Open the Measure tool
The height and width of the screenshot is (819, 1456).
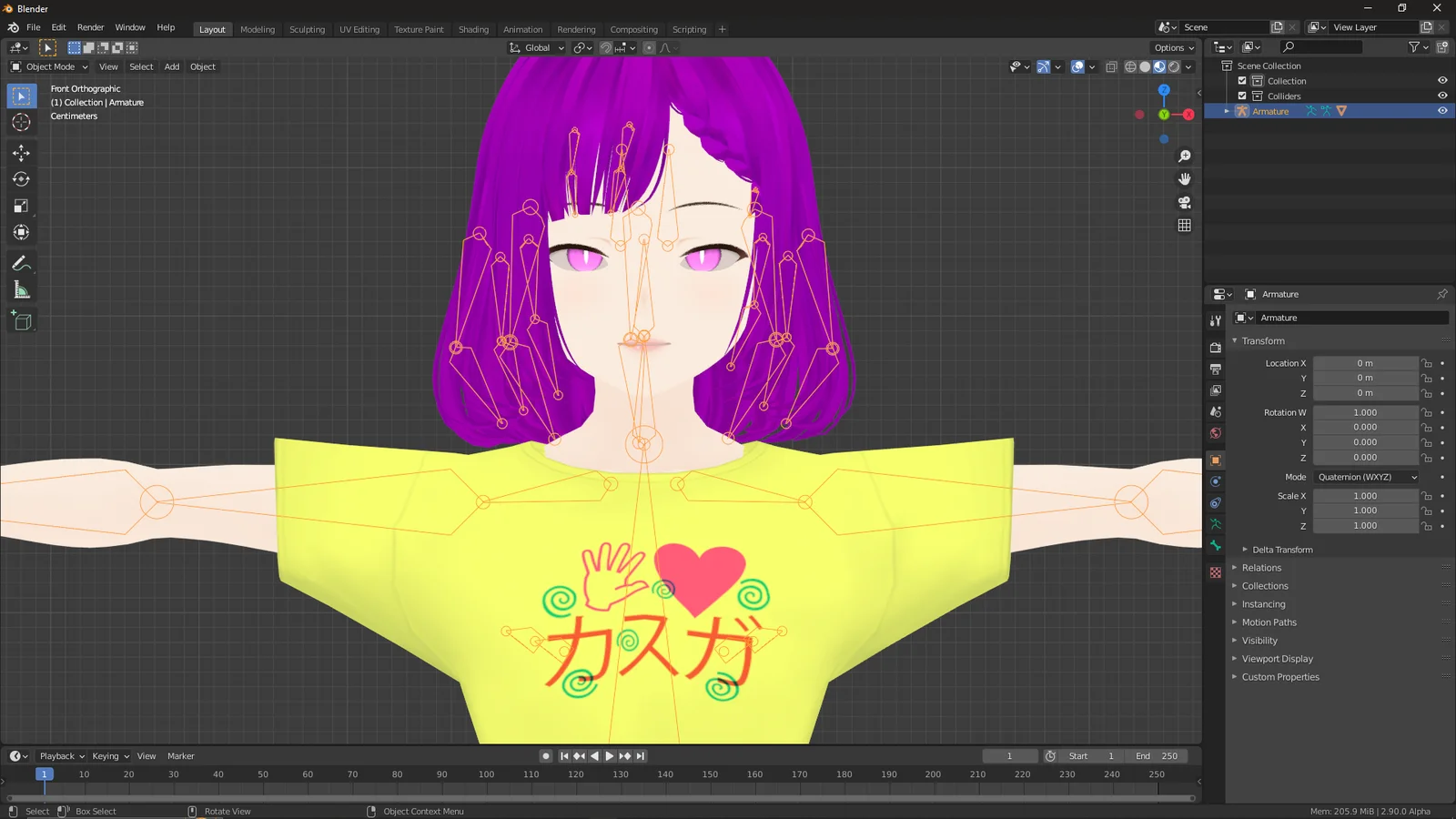(21, 289)
